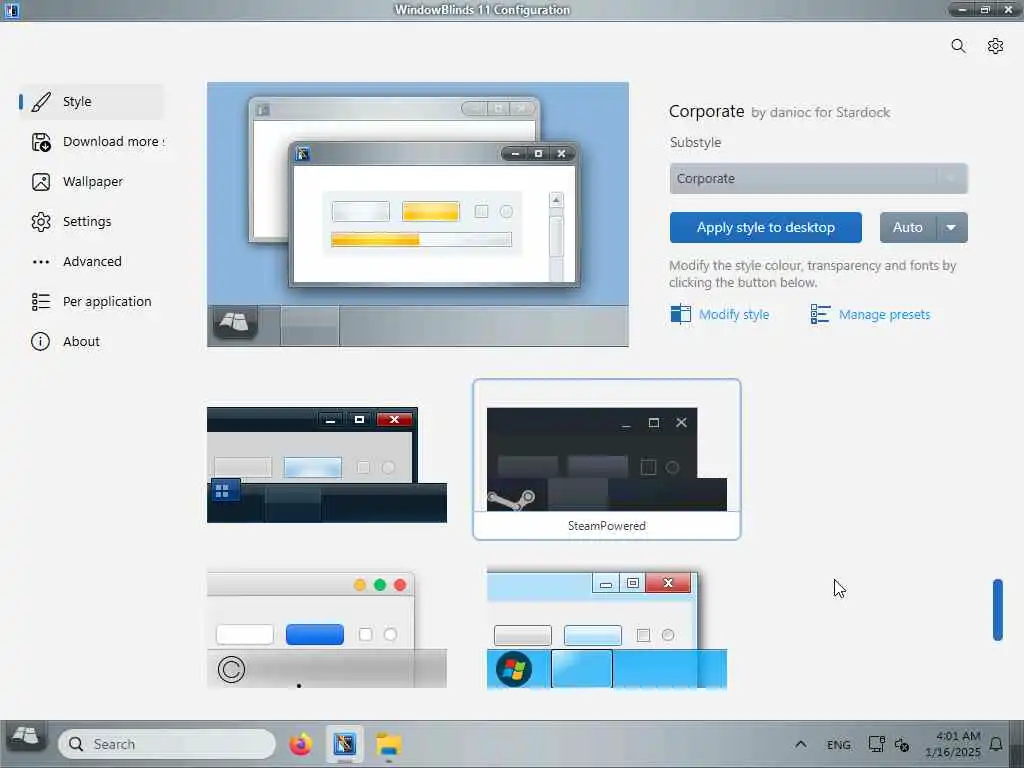
Task: Click the Advanced three-dots icon
Action: pyautogui.click(x=40, y=262)
